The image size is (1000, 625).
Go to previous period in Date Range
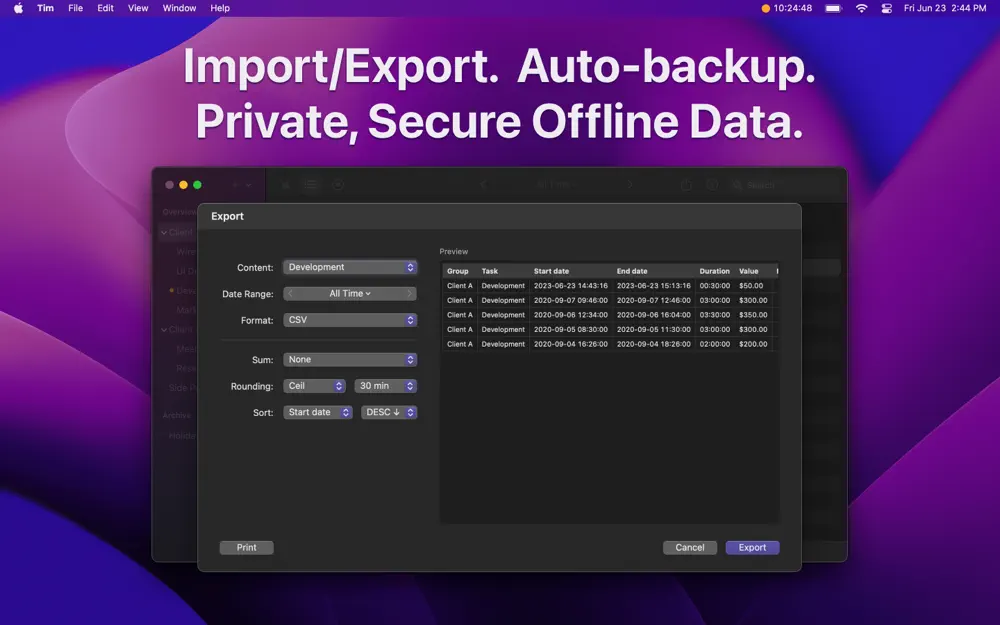click(291, 293)
